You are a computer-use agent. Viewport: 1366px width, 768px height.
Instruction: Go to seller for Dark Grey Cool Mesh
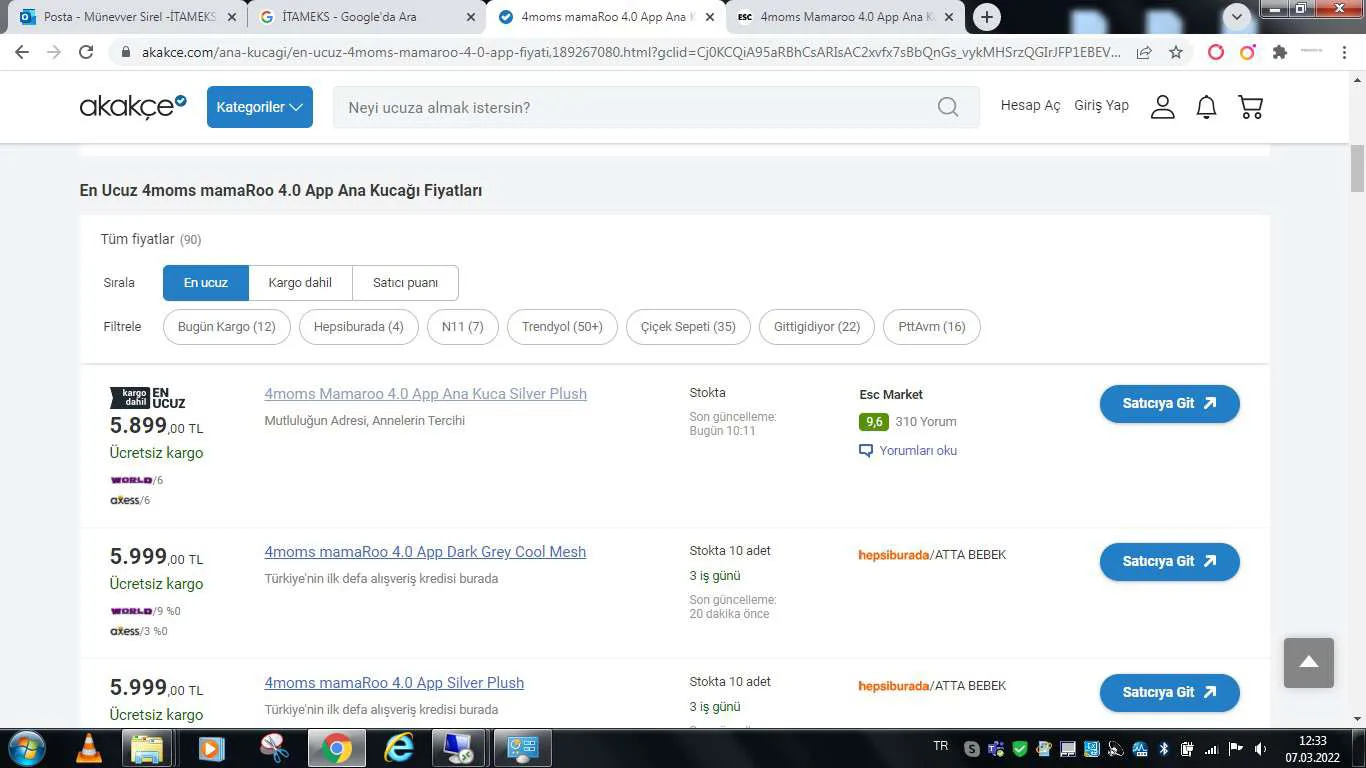click(1170, 562)
